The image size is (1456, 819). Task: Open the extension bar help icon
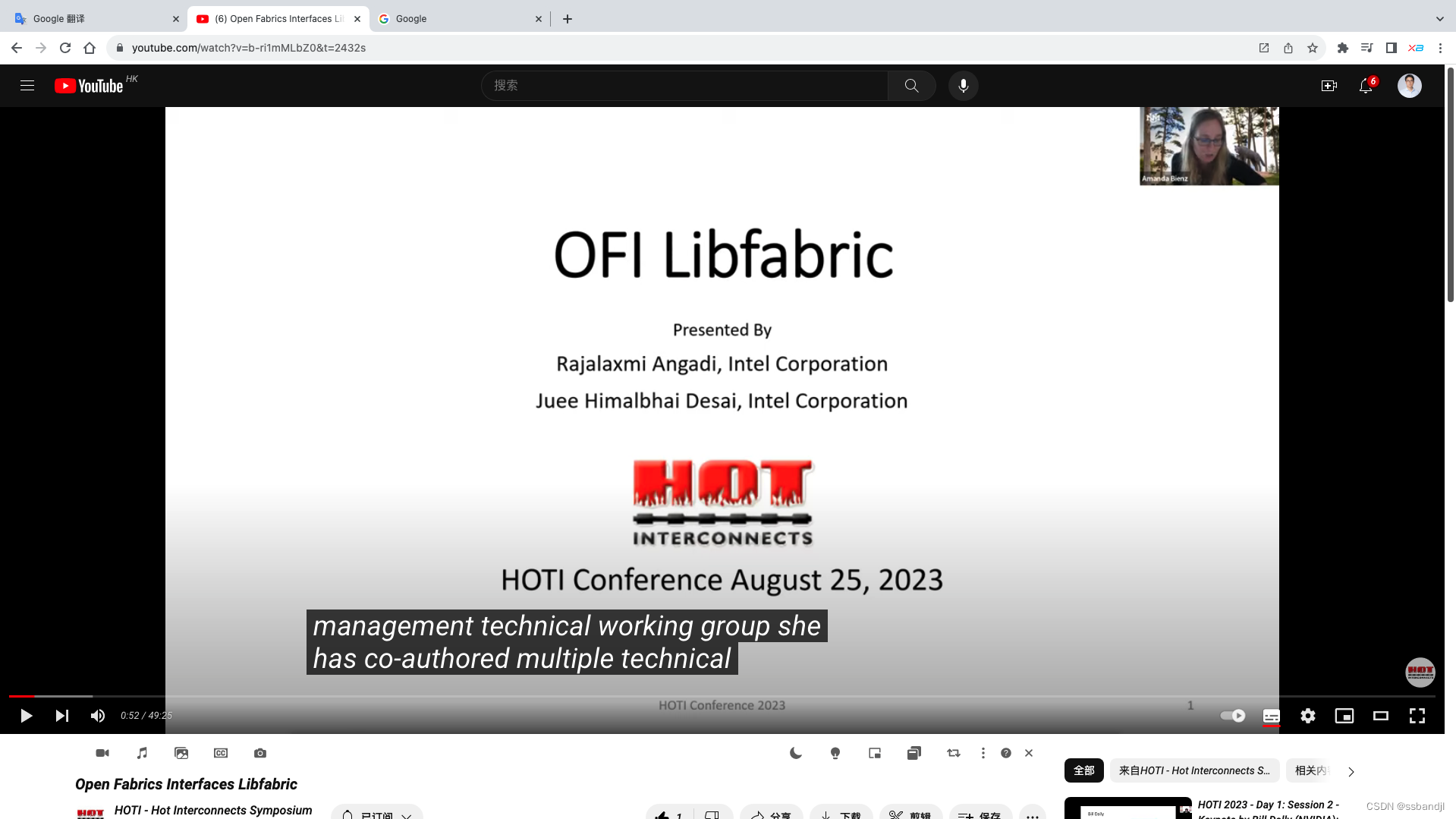click(x=1006, y=753)
